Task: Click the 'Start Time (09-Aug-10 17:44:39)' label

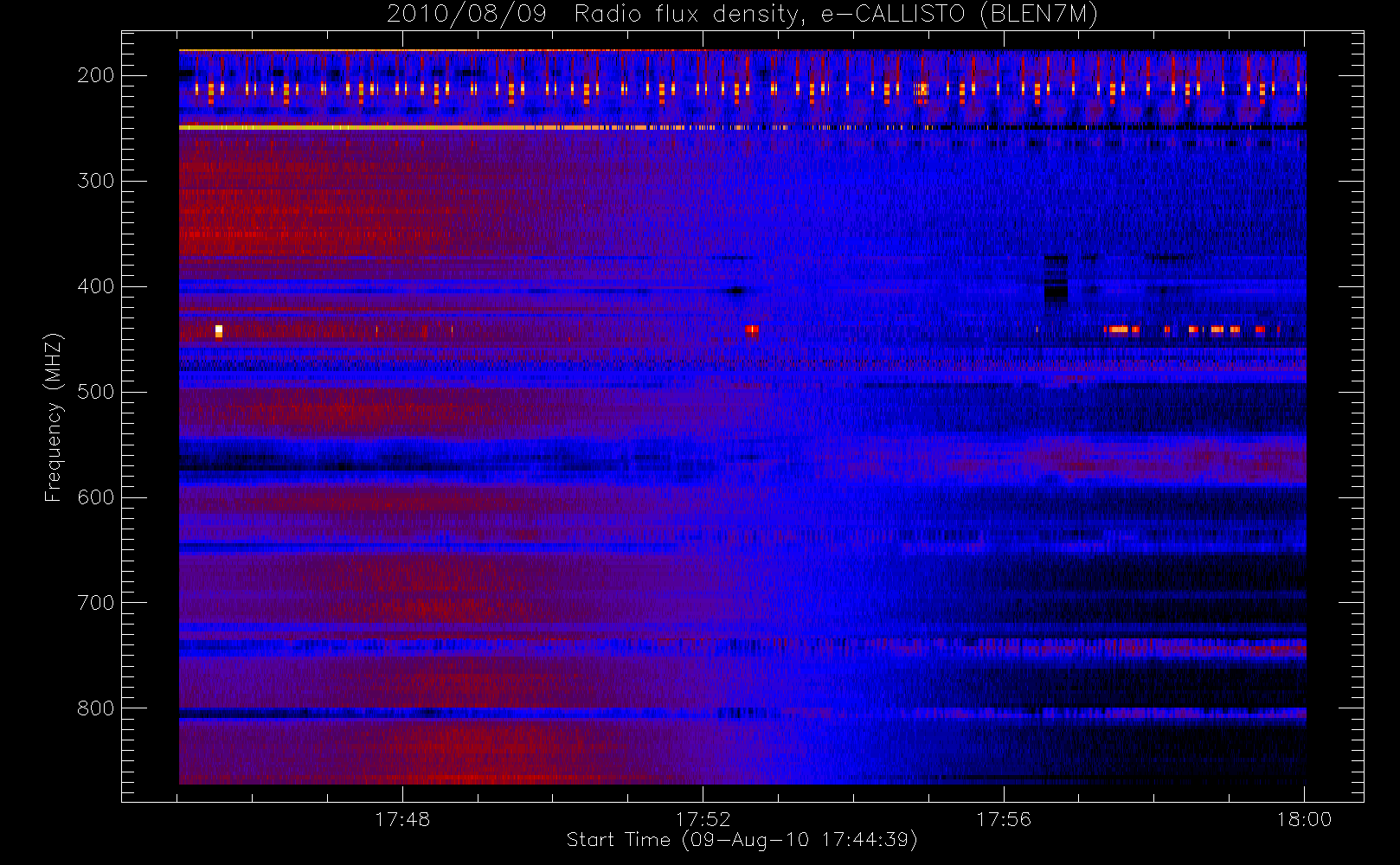Action: pos(742,840)
